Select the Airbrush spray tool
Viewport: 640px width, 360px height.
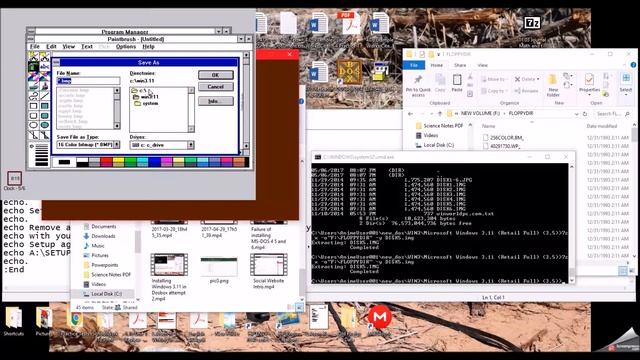pyautogui.click(x=33, y=66)
